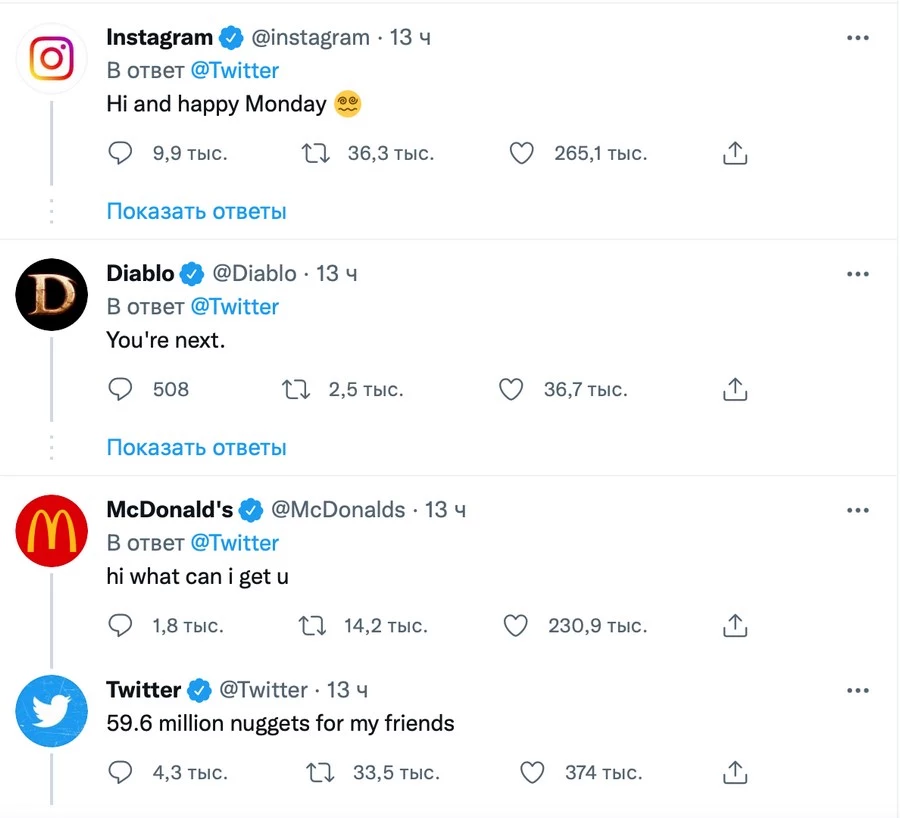
Task: Open the more options menu on Twitter's tweet
Action: 858,690
